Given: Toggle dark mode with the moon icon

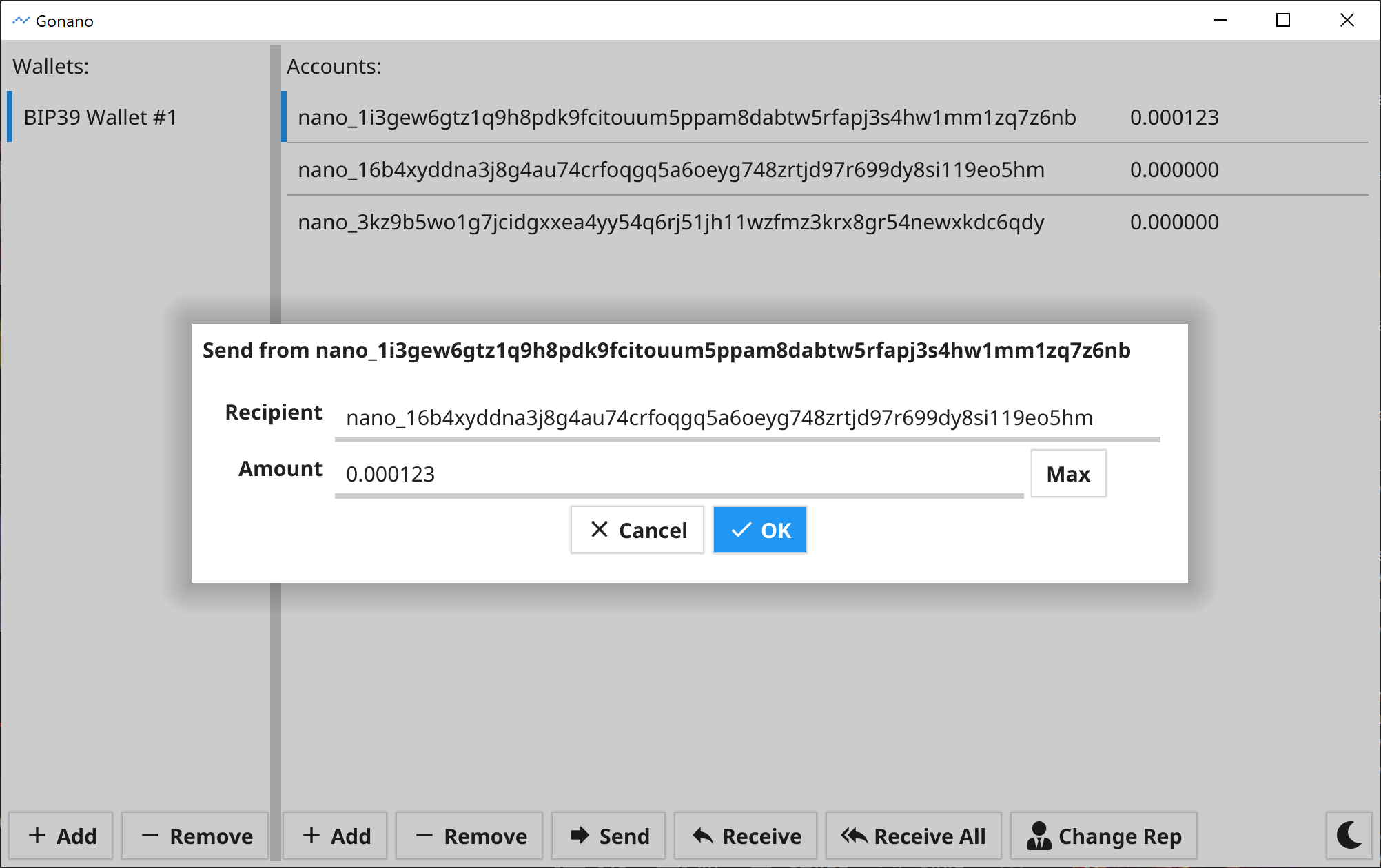Looking at the screenshot, I should 1349,835.
